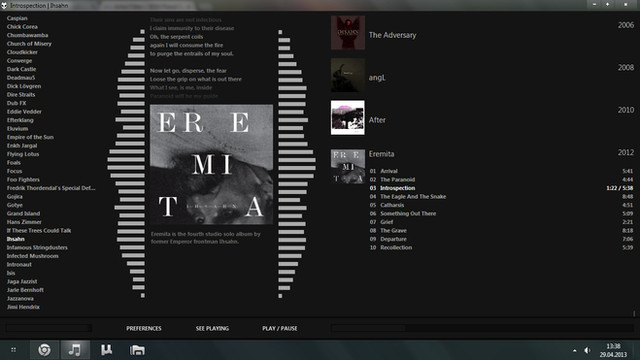Open the Chrome icon in taskbar
Screen dimensions: 640x360
[44, 350]
